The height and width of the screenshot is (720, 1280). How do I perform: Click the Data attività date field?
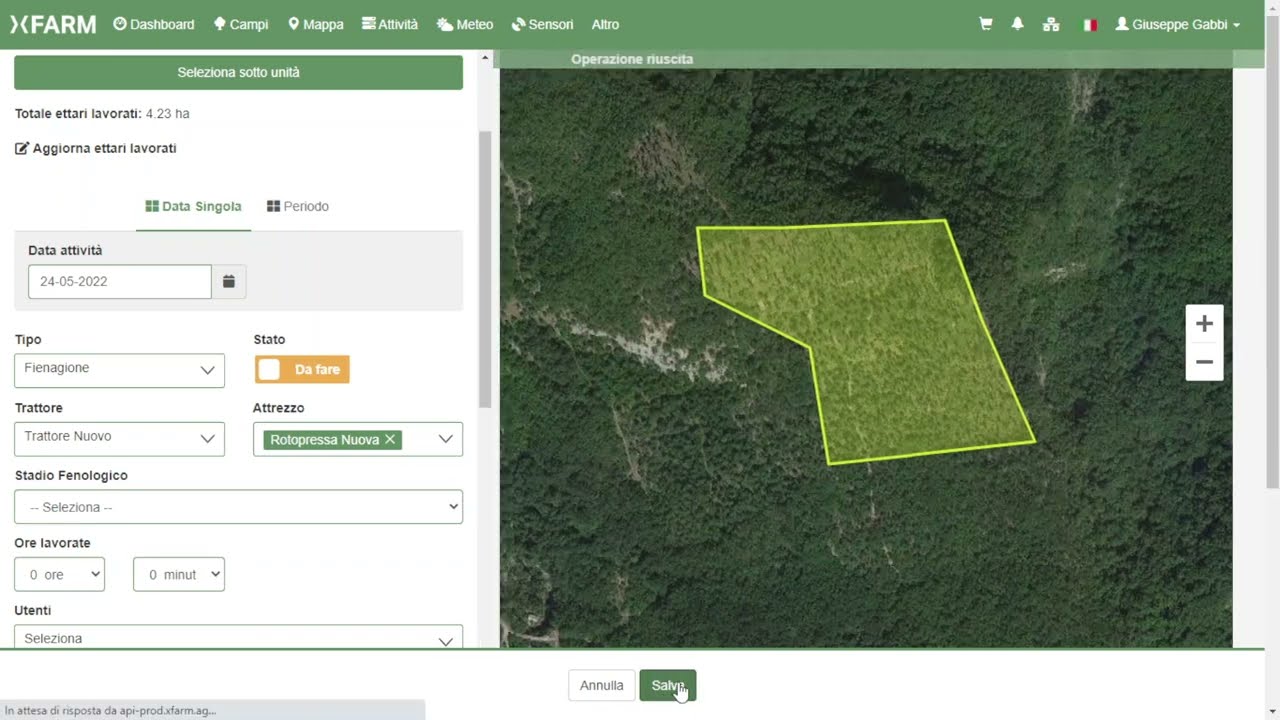click(x=120, y=282)
